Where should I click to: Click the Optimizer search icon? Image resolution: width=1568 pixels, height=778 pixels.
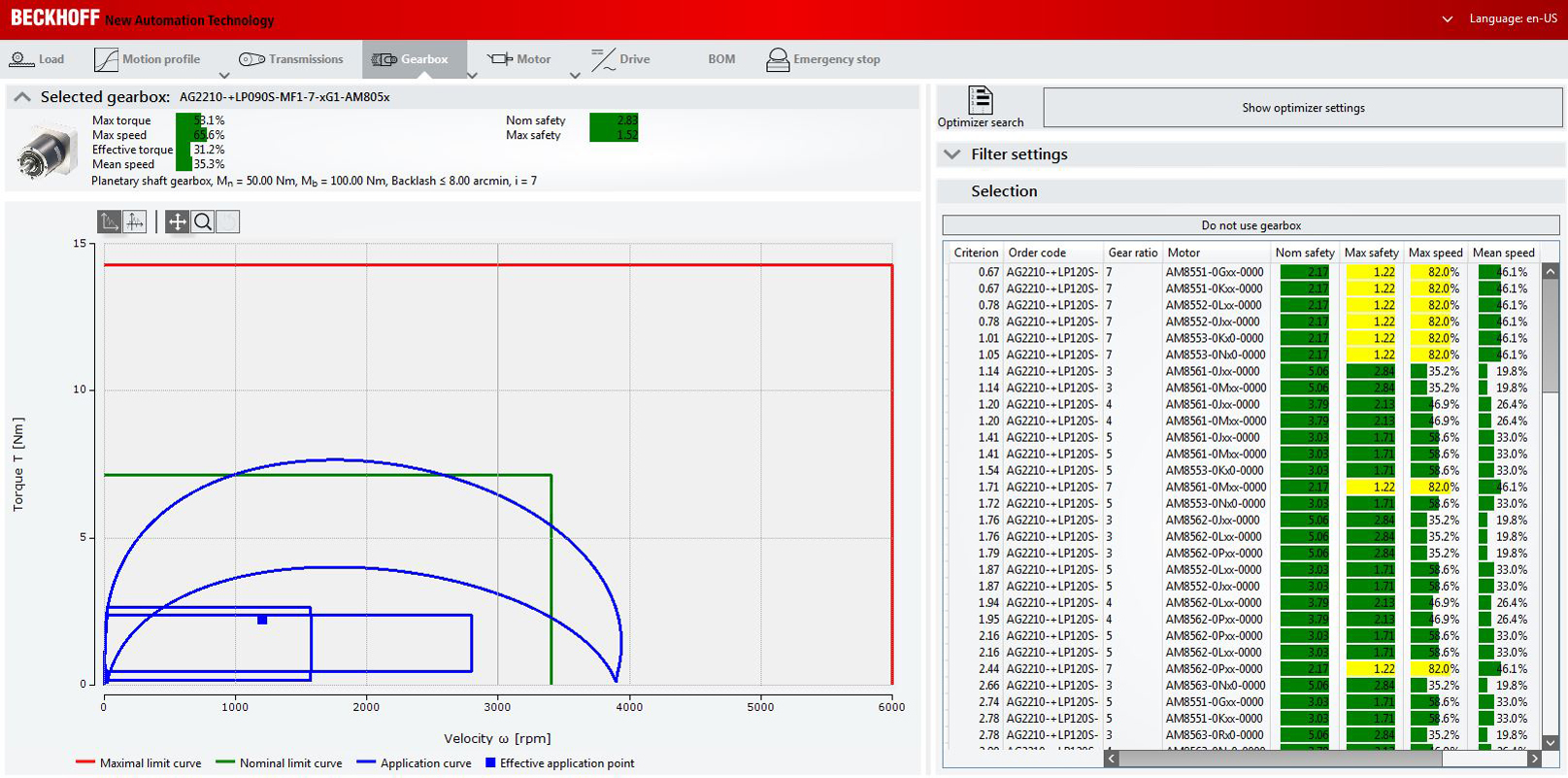click(x=981, y=100)
